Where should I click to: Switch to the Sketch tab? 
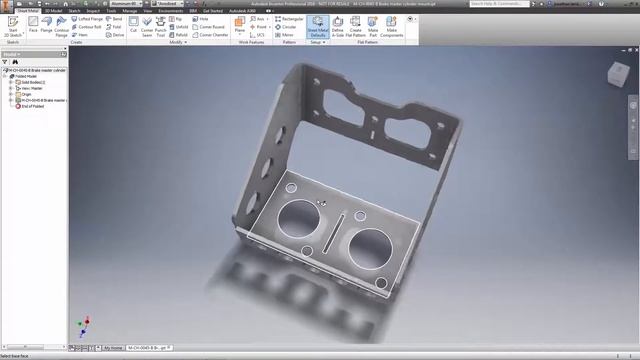(x=74, y=11)
